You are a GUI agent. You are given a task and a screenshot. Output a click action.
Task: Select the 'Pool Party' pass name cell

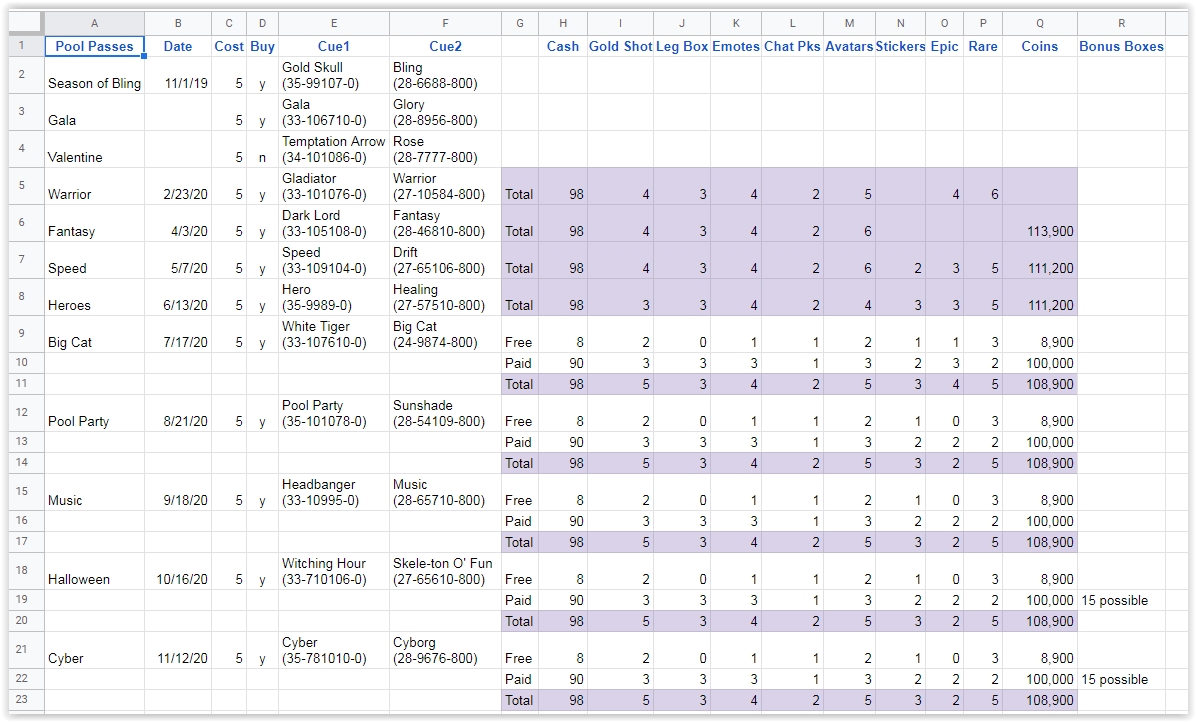pyautogui.click(x=94, y=413)
